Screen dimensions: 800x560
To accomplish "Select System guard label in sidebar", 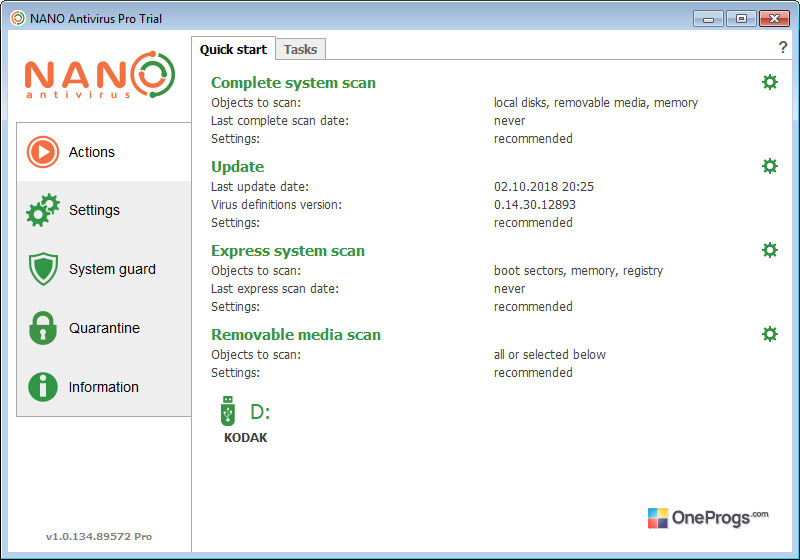I will [112, 269].
